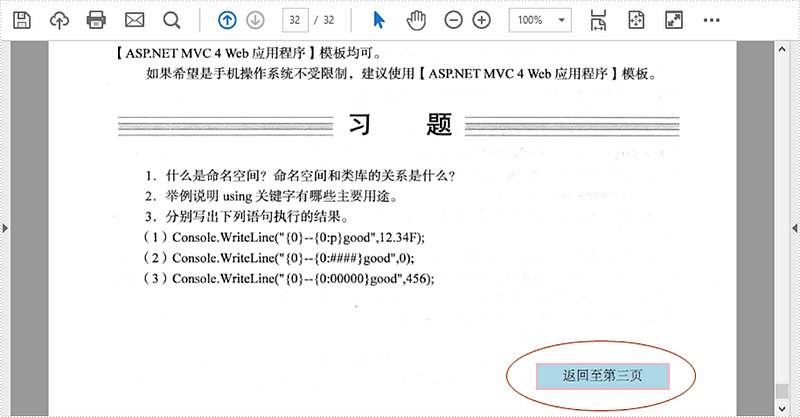Expand the left navigation pane arrow
Screen dimensions: 800x417
[7, 229]
